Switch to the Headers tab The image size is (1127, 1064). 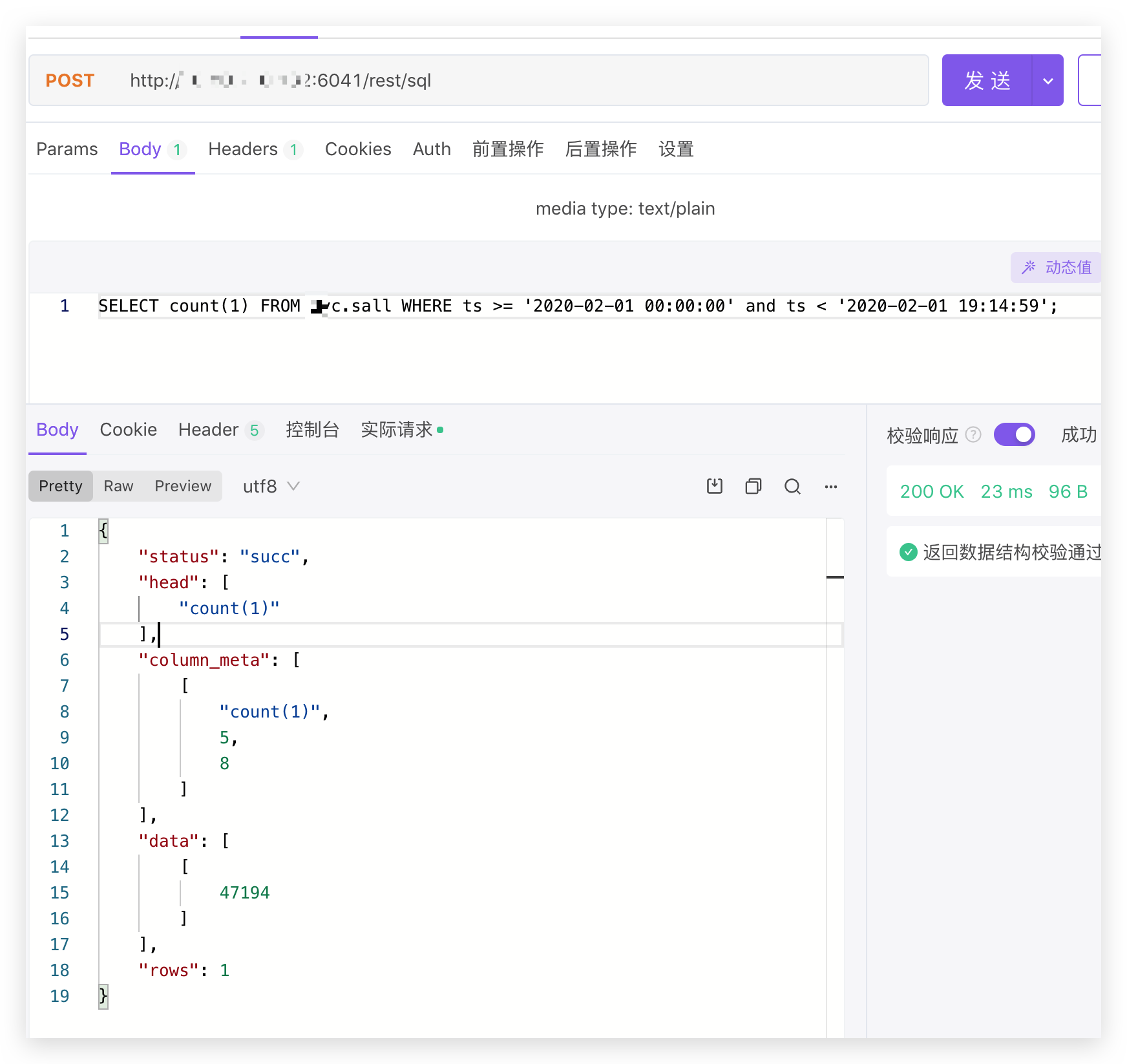242,149
